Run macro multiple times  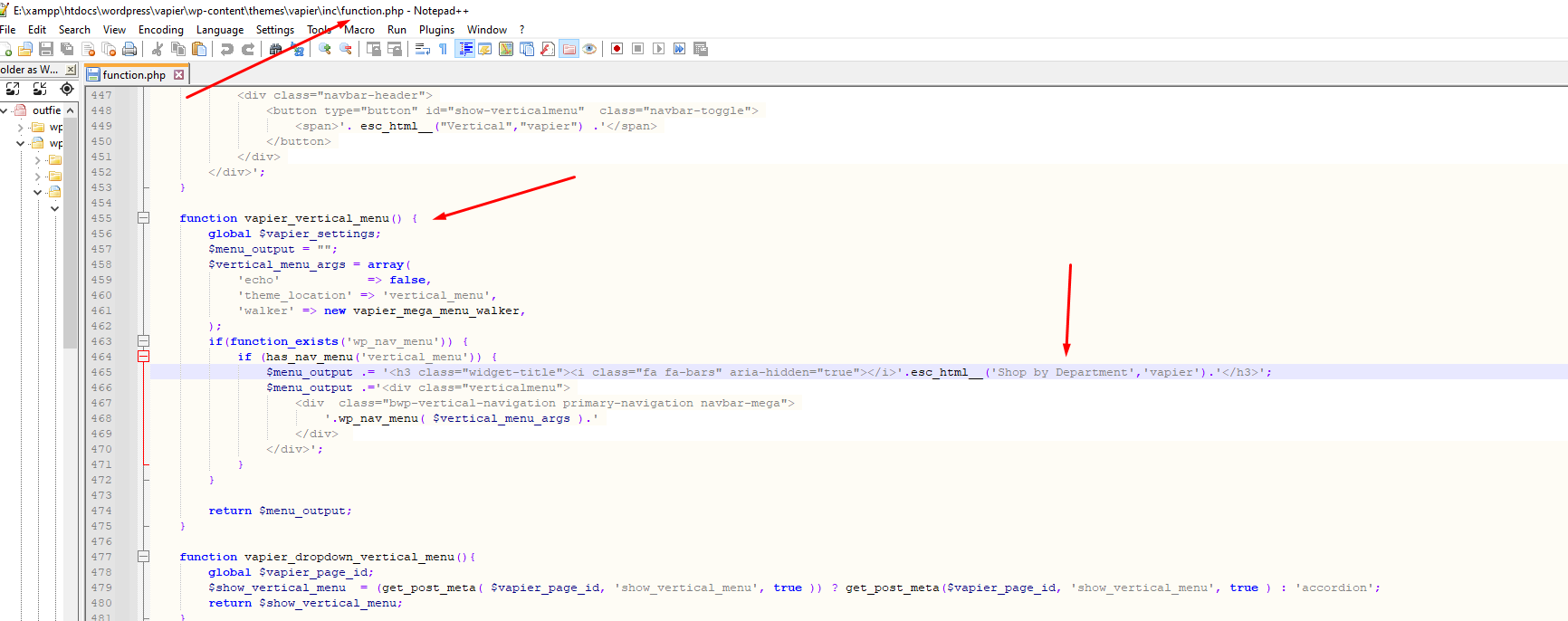(x=679, y=49)
